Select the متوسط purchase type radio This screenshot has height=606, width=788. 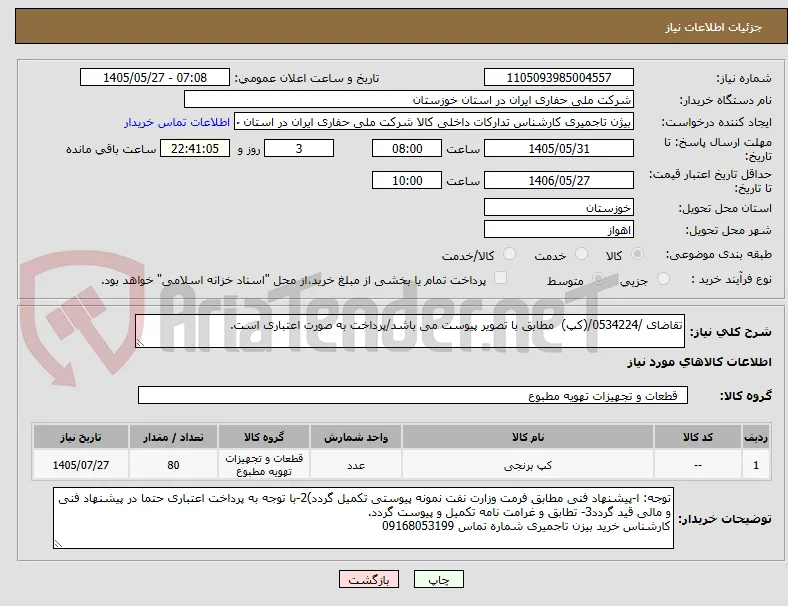[x=598, y=279]
